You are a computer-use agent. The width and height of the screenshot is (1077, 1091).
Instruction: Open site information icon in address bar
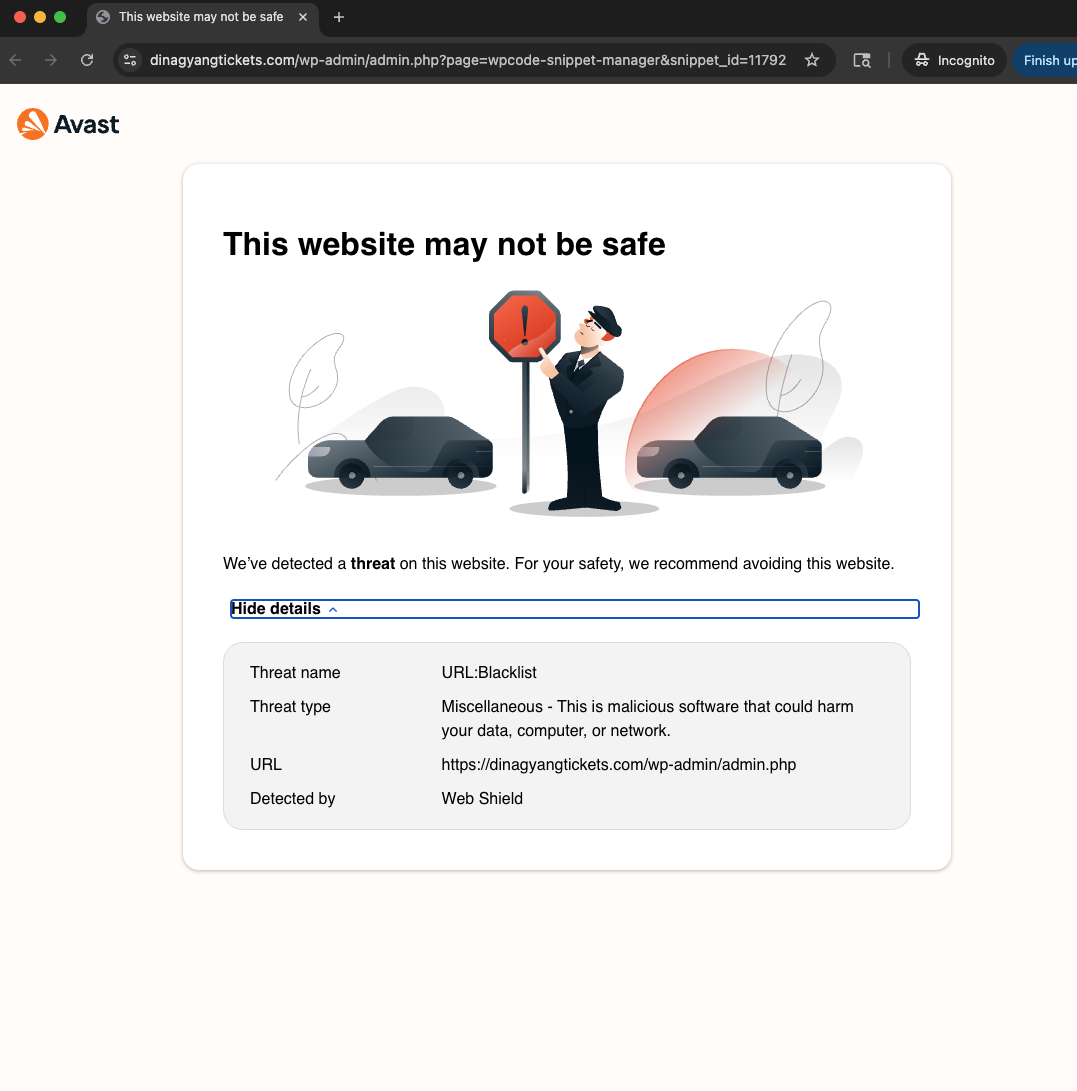click(130, 60)
